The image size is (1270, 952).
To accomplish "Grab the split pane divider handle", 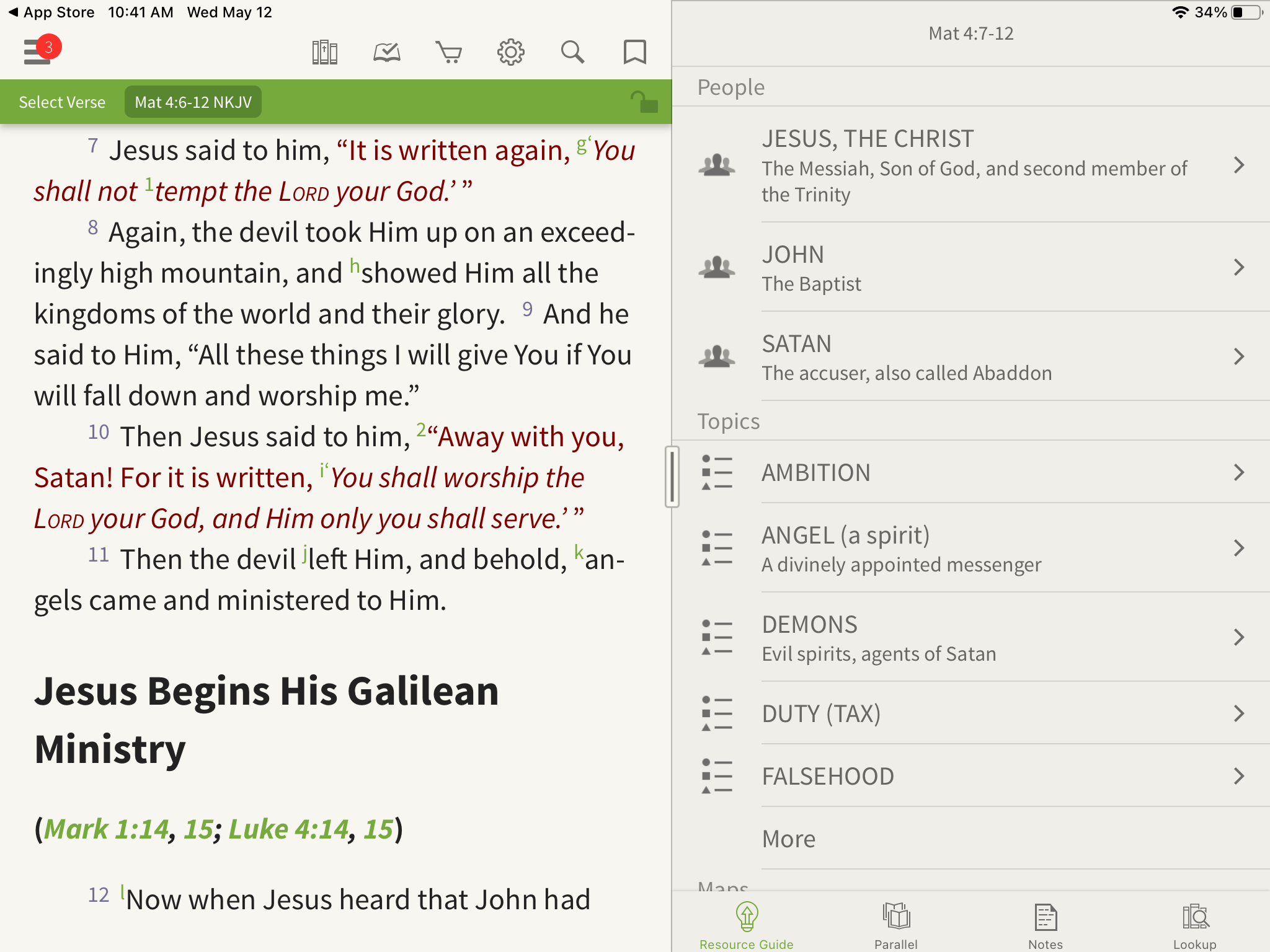I will (x=672, y=476).
